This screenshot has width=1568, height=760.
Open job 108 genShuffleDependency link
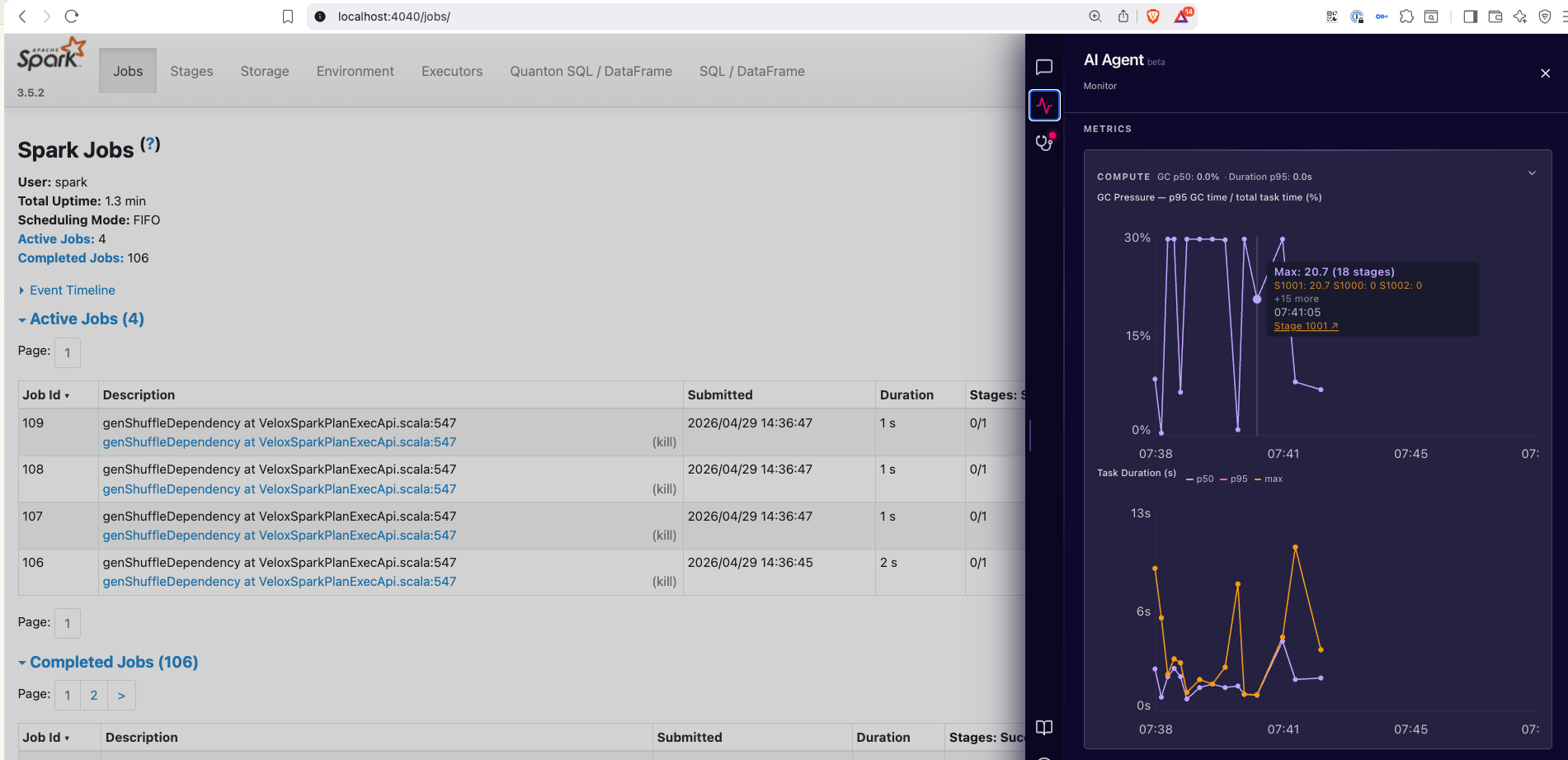tap(280, 489)
